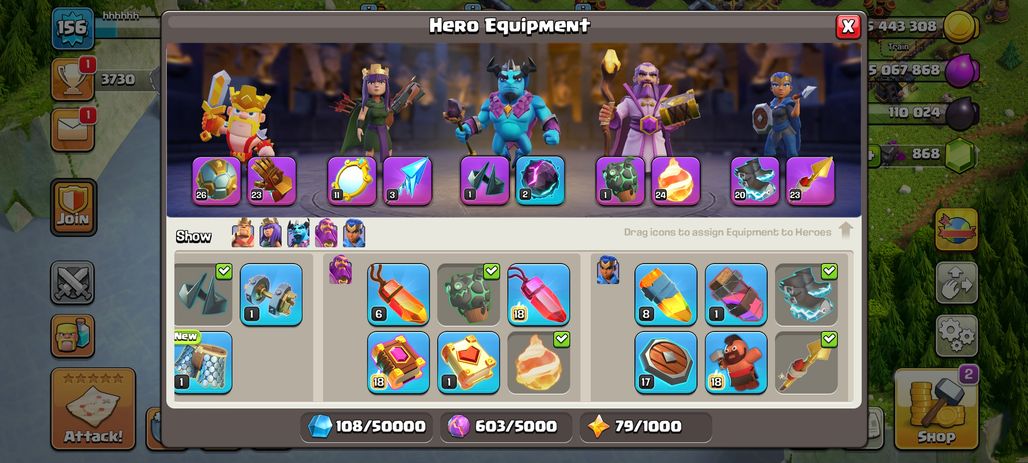Open the Shop button
This screenshot has width=1028, height=463.
[936, 409]
